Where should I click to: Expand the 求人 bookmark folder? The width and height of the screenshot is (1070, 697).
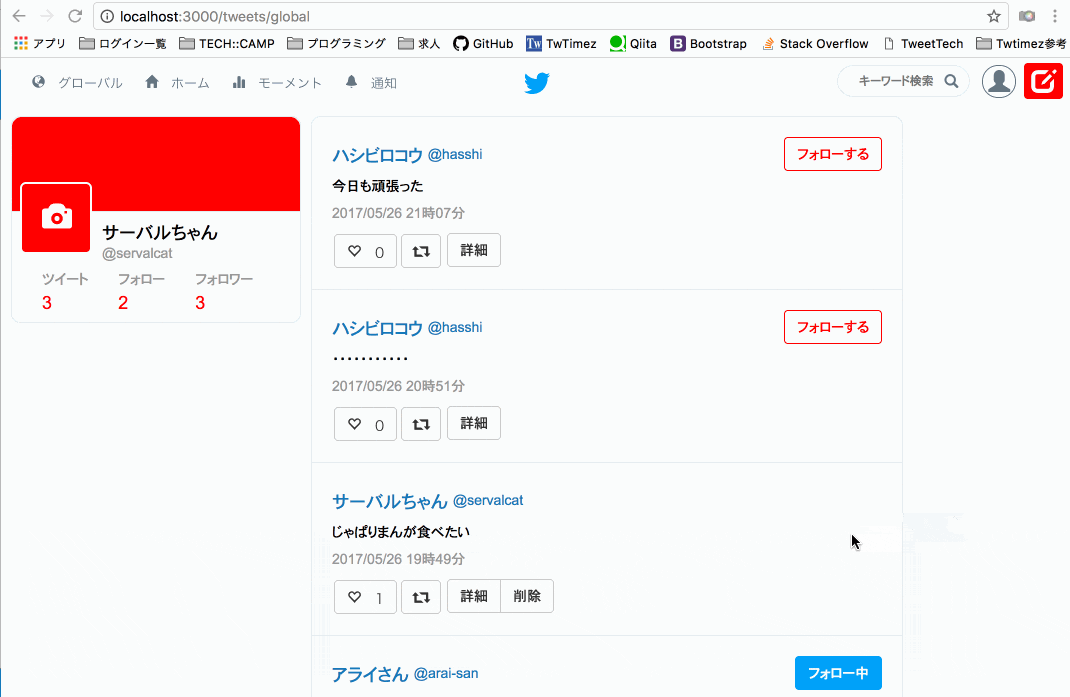click(419, 44)
